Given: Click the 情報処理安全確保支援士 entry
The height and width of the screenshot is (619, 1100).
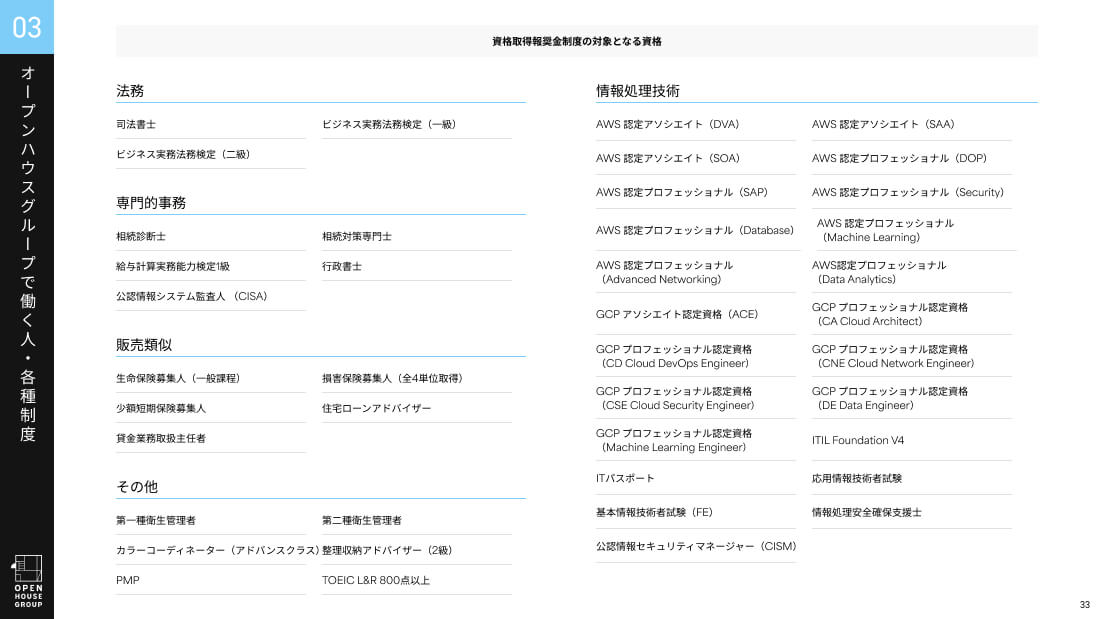Looking at the screenshot, I should [866, 512].
